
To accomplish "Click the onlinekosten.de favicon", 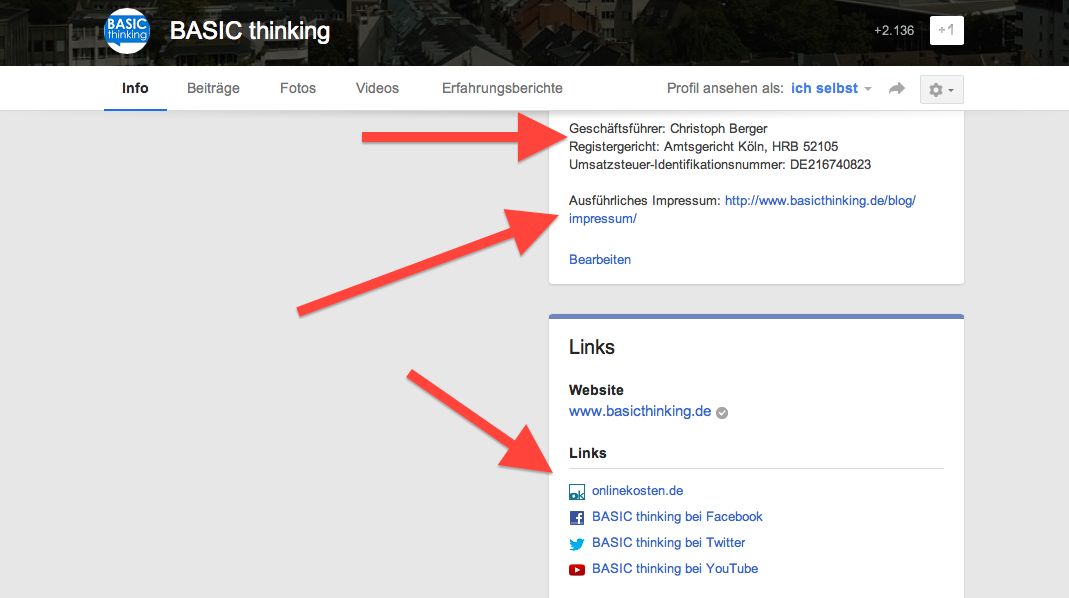I will [x=577, y=492].
